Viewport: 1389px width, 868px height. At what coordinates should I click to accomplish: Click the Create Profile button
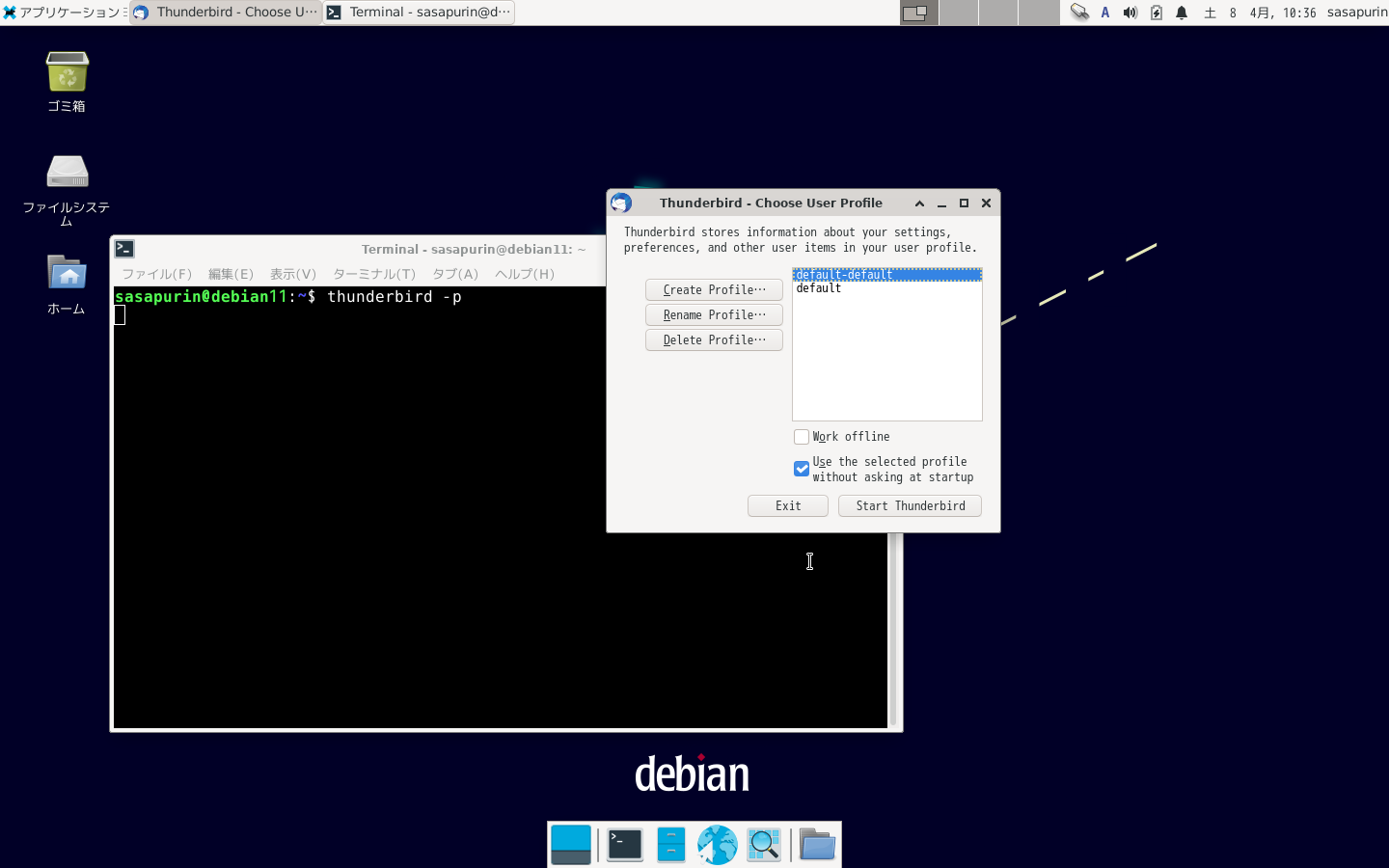coord(714,289)
